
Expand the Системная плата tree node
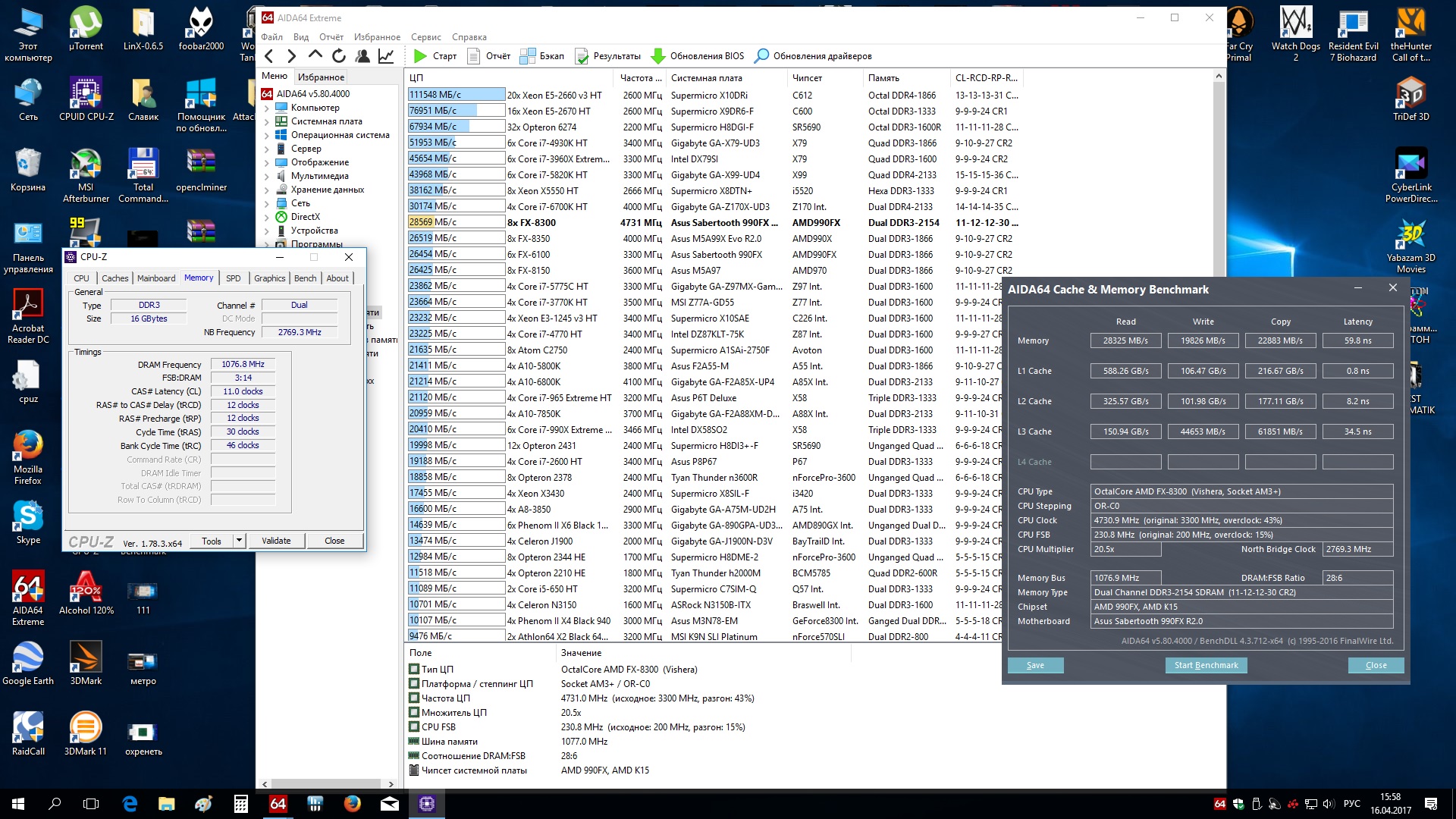tap(267, 122)
